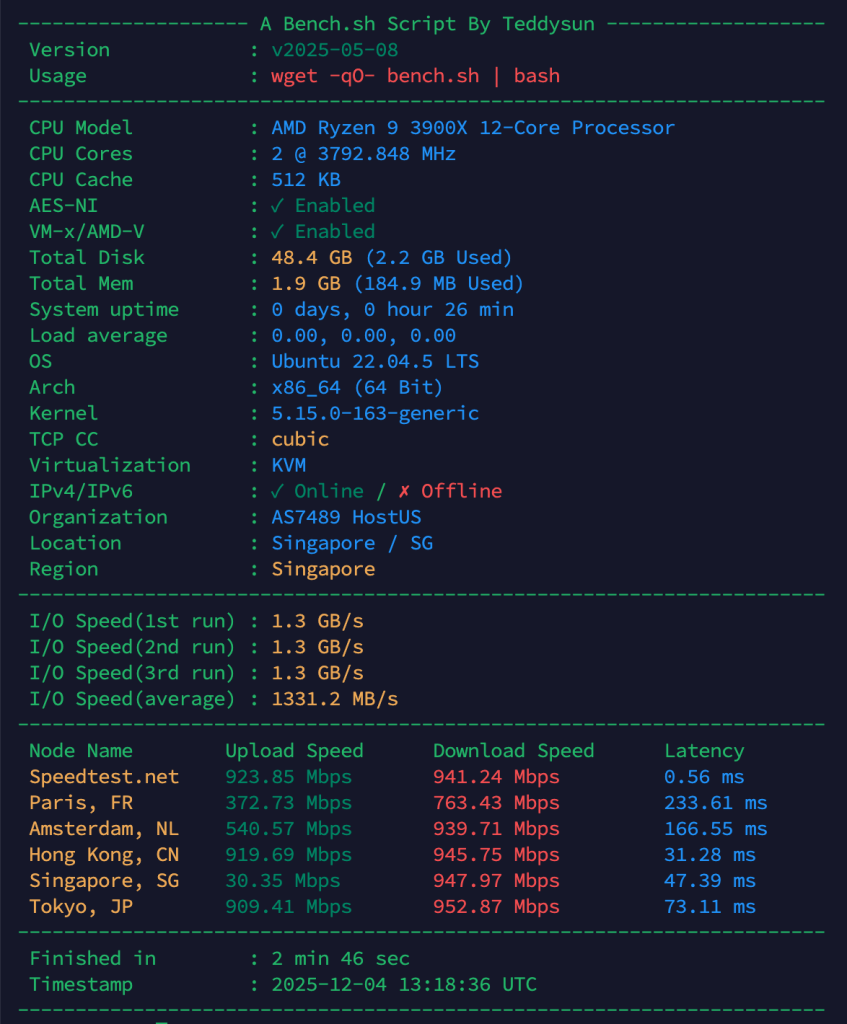Click the Tokyo, JP download speed value

pyautogui.click(x=496, y=908)
